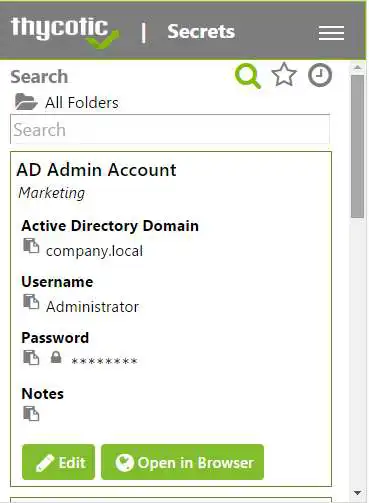Image resolution: width=369 pixels, height=503 pixels.
Task: Focus the Search text field
Action: tap(170, 129)
